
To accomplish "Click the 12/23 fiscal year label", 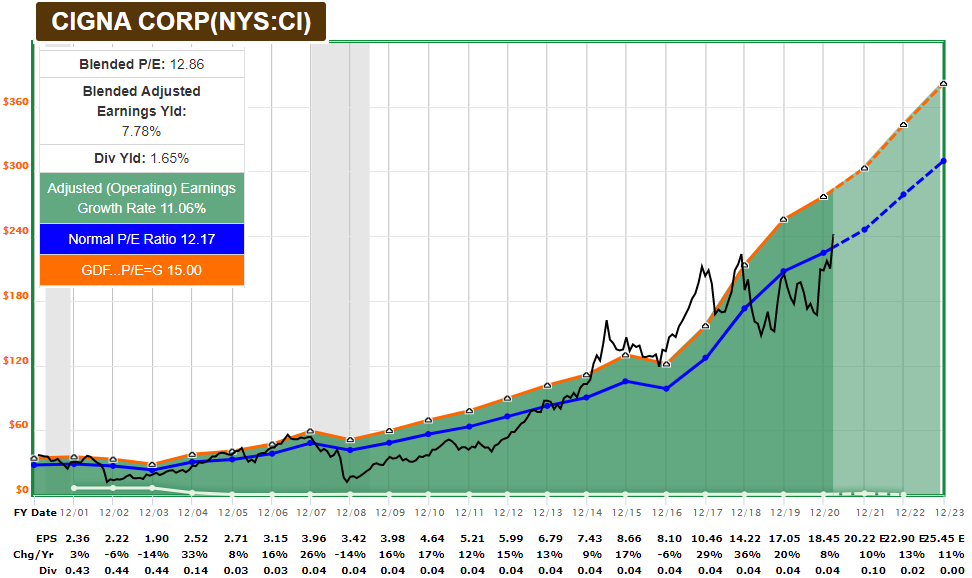I will (950, 512).
